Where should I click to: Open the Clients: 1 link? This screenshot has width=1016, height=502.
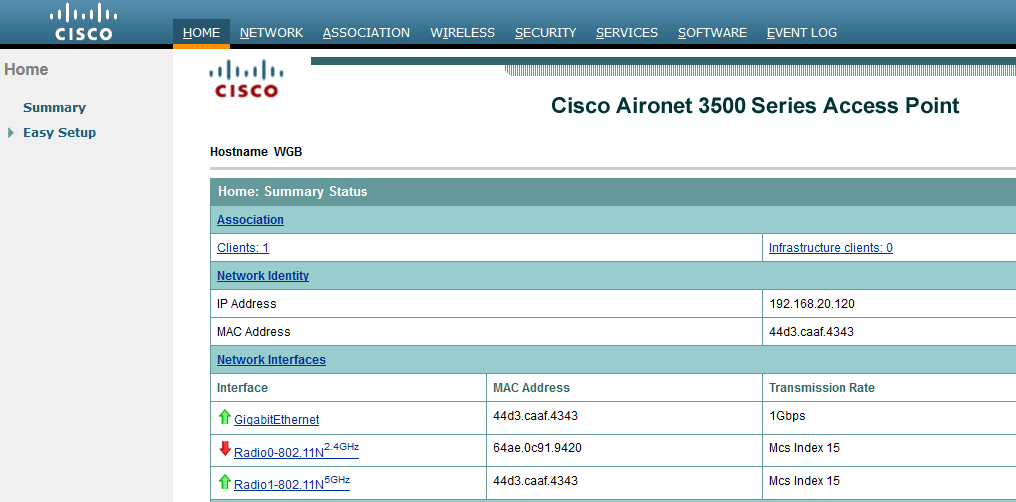point(242,248)
